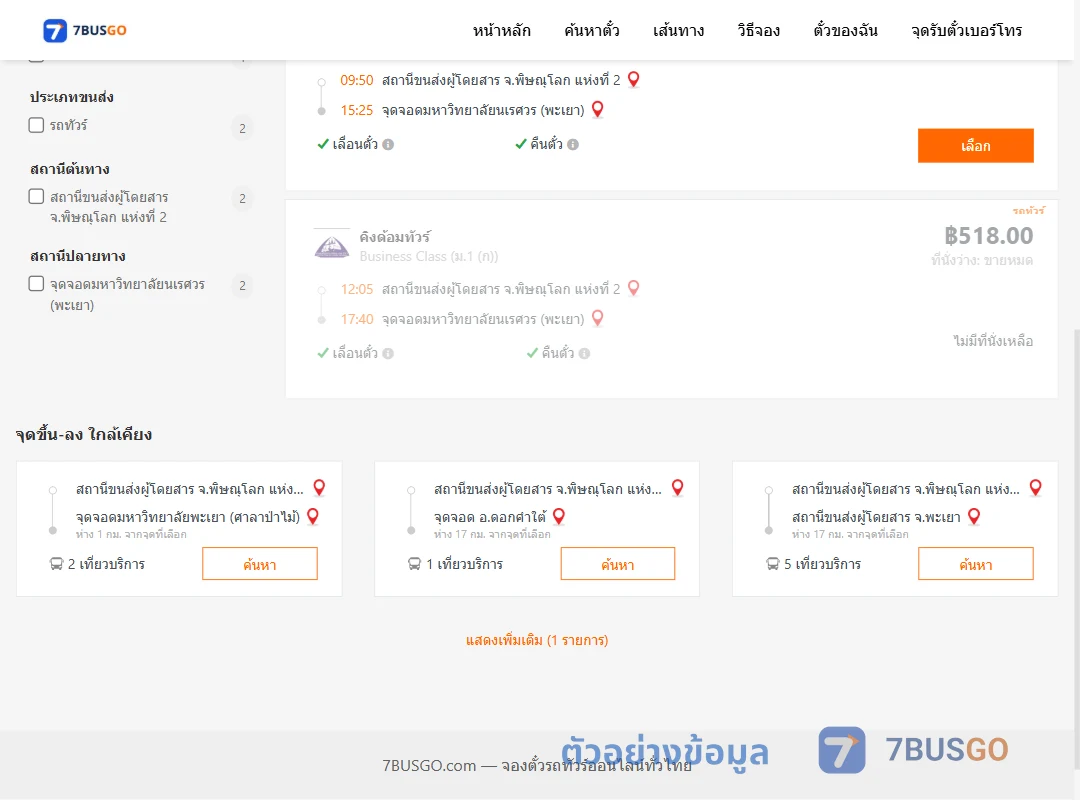
Task: Tick origin station Phitsanulok terminal 2 checkbox
Action: pyautogui.click(x=37, y=196)
